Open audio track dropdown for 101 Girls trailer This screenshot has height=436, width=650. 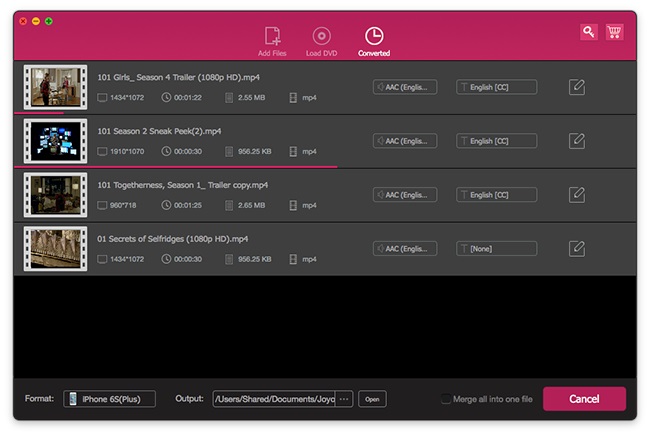pyautogui.click(x=405, y=87)
